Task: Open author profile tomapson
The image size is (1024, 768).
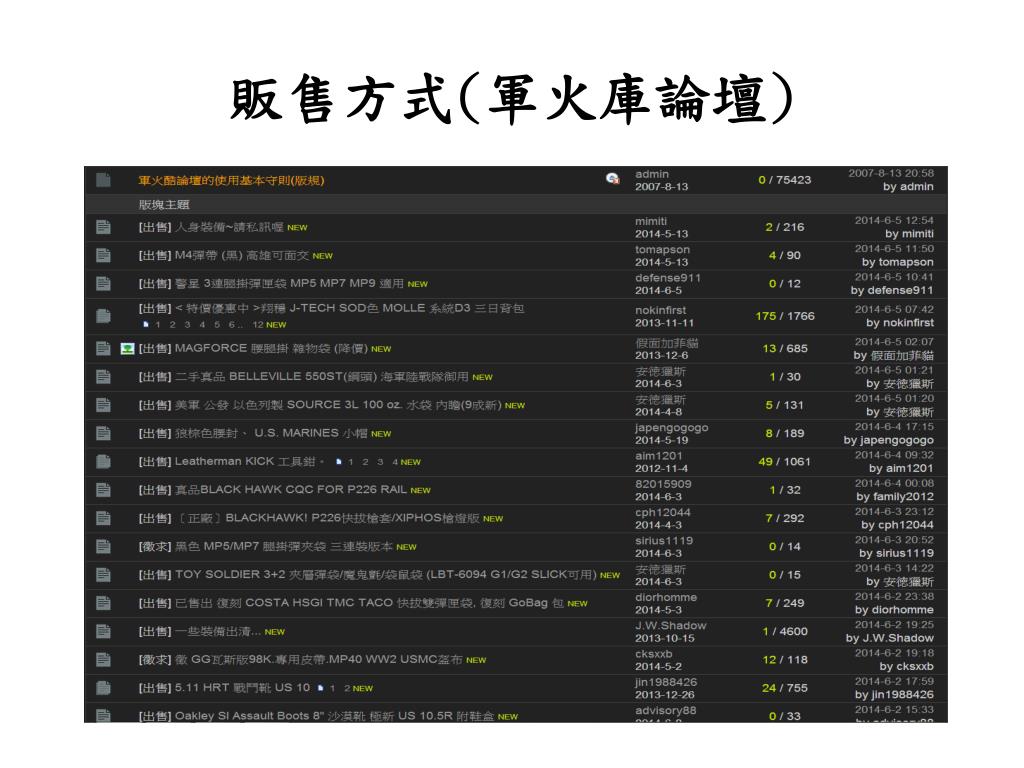Action: [662, 249]
